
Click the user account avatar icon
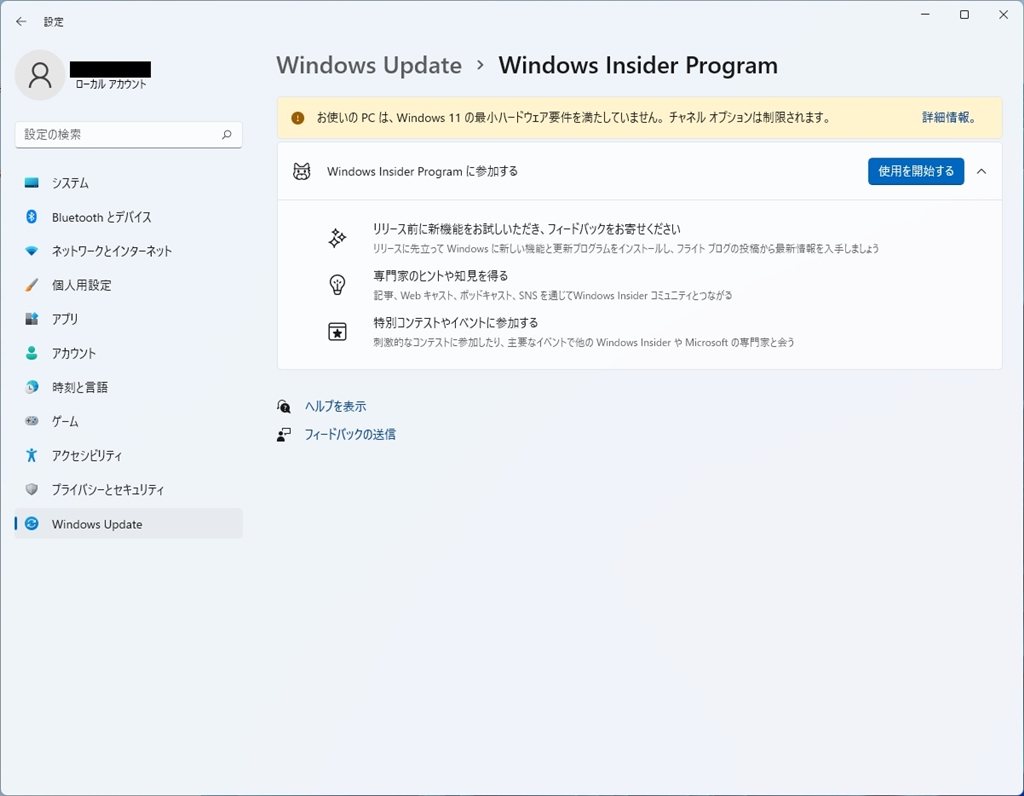click(x=40, y=75)
